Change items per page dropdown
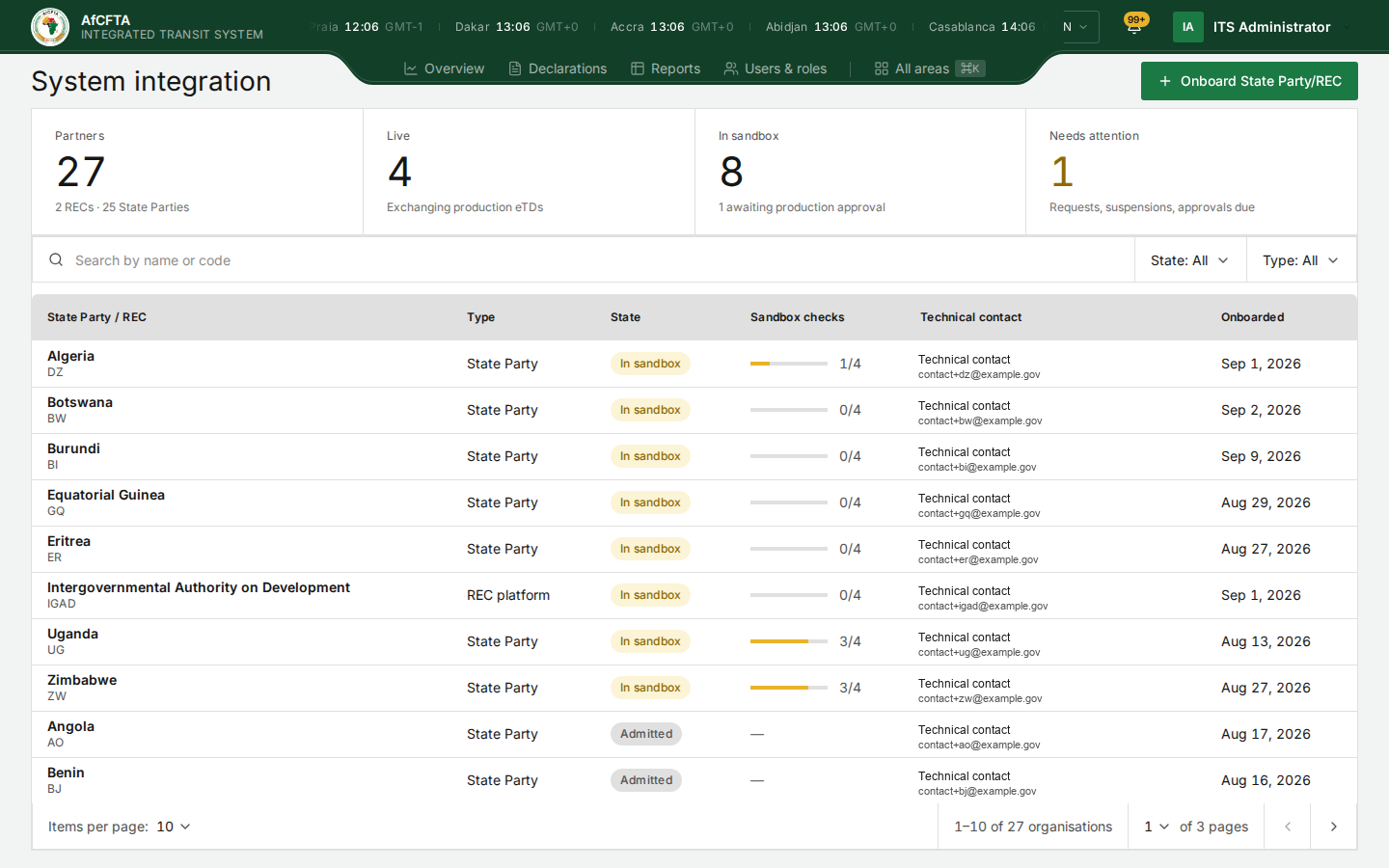1389x868 pixels. (x=174, y=827)
